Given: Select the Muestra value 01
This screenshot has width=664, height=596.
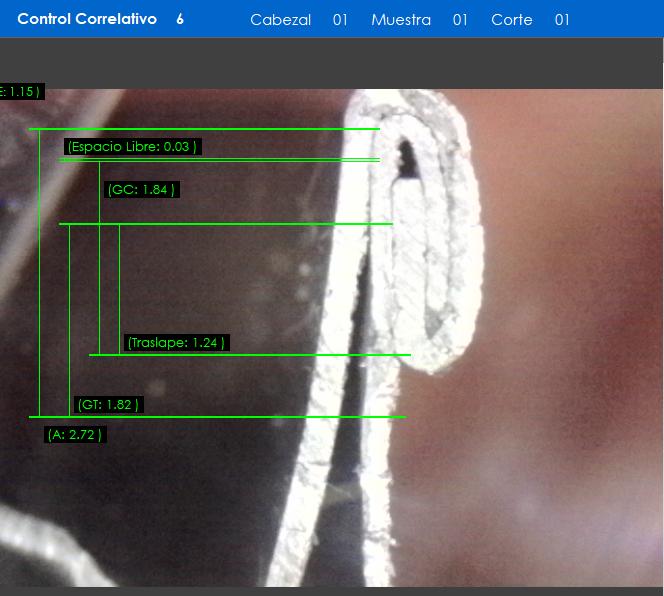Looking at the screenshot, I should [460, 20].
